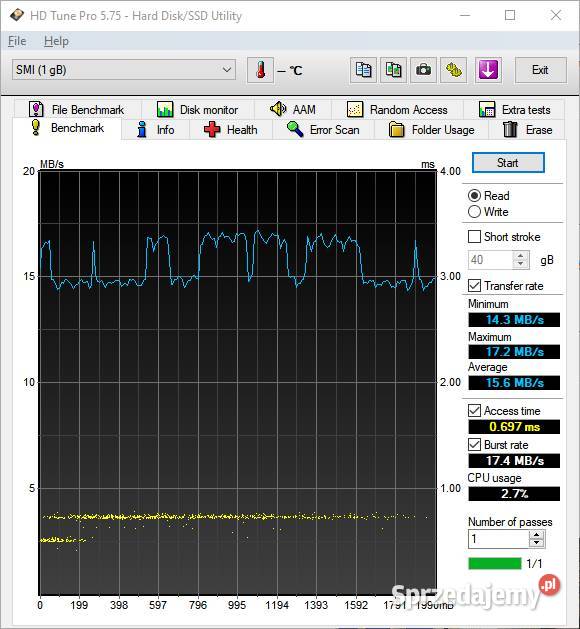Save screenshot camera icon
This screenshot has width=580, height=629.
pyautogui.click(x=423, y=70)
